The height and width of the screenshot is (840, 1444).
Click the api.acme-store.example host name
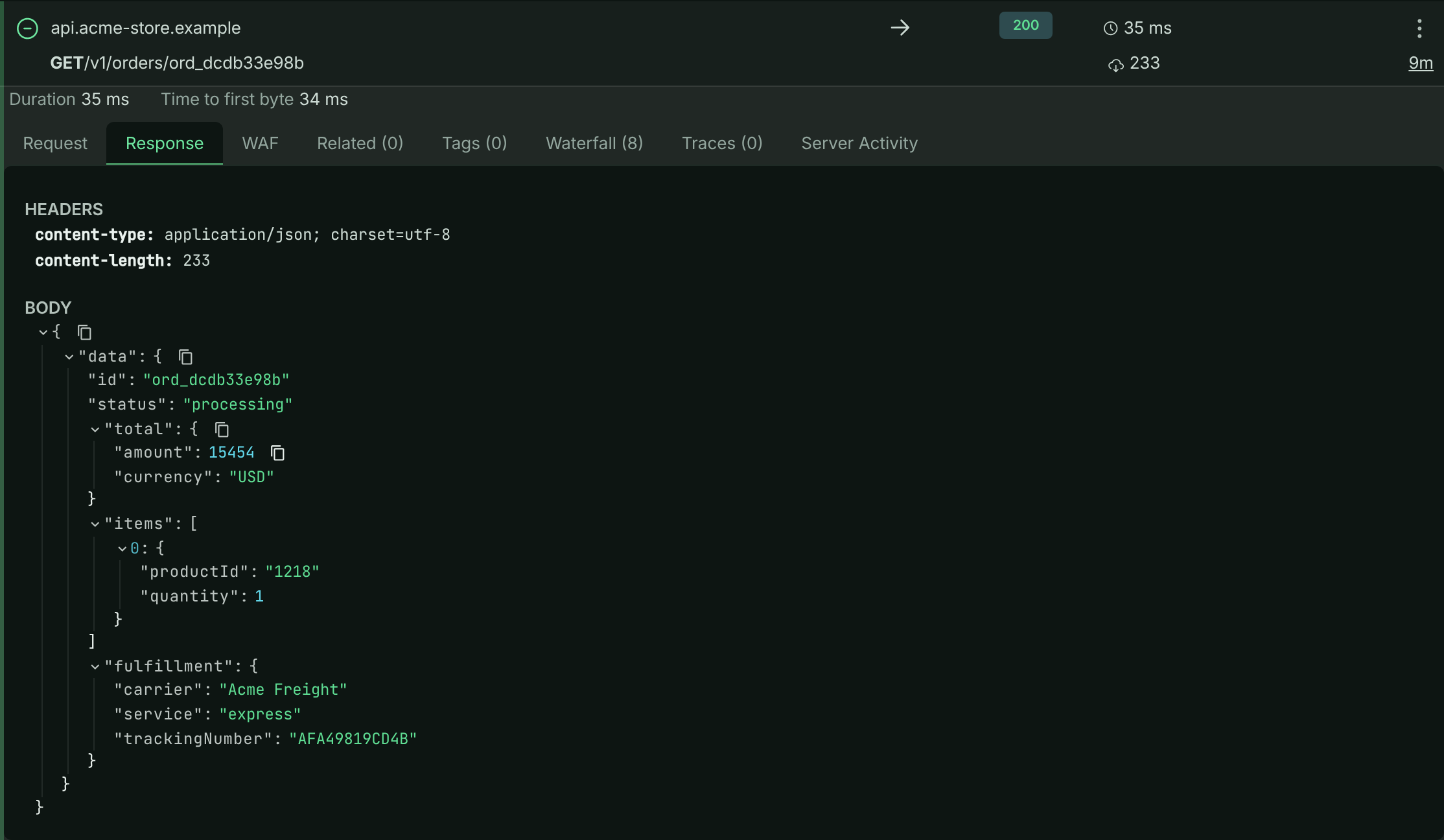click(146, 28)
